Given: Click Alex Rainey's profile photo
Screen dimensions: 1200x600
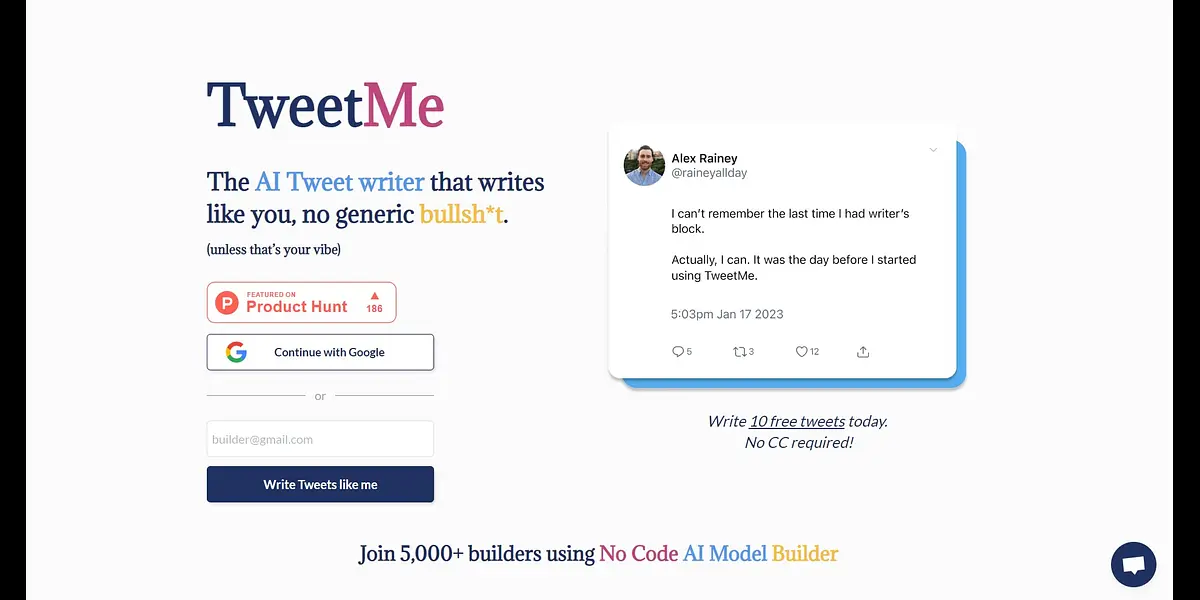Looking at the screenshot, I should click(x=645, y=165).
